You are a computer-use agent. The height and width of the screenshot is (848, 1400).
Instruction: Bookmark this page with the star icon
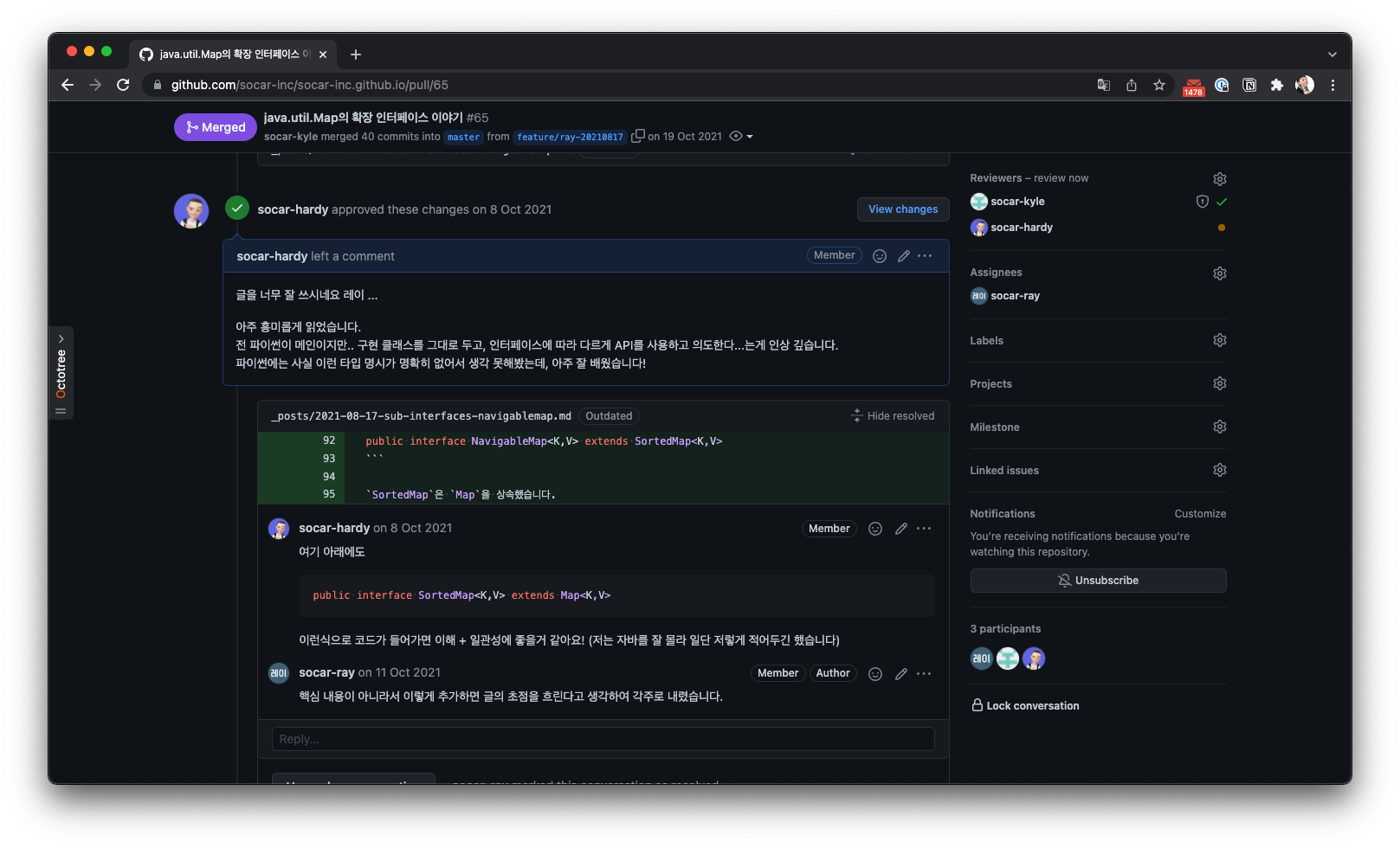1159,85
